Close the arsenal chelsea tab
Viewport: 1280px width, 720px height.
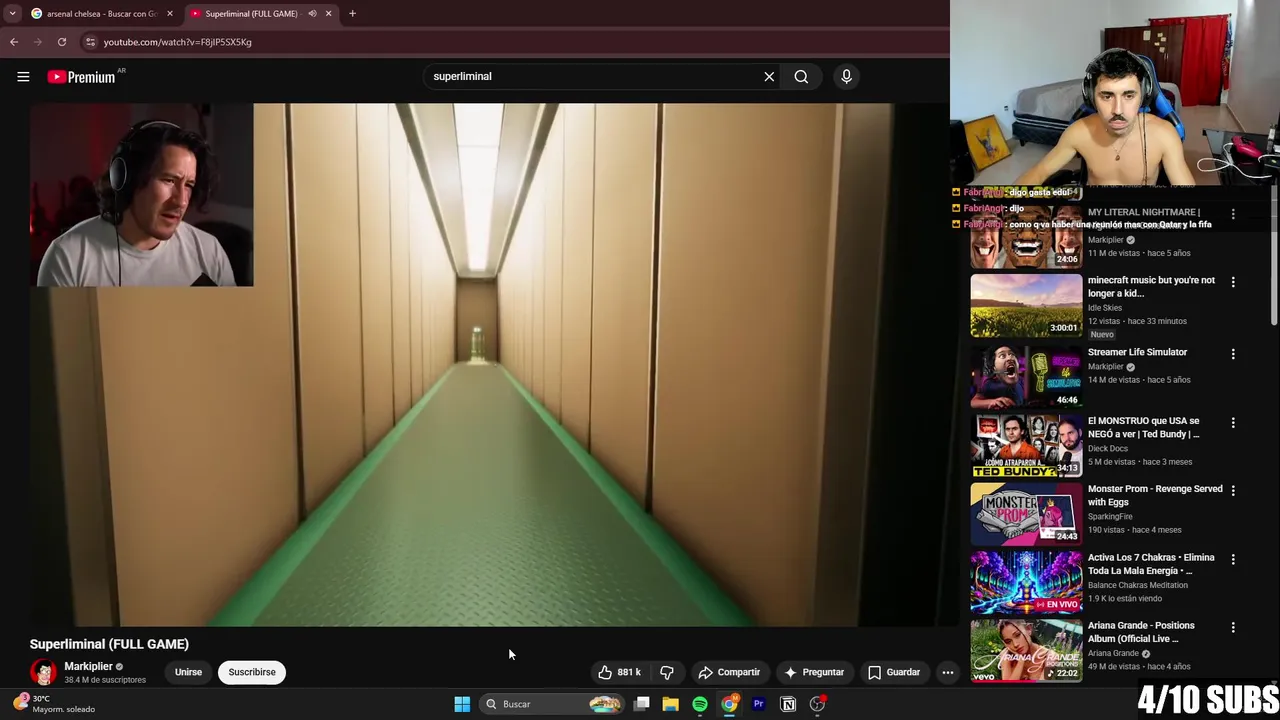[x=169, y=14]
